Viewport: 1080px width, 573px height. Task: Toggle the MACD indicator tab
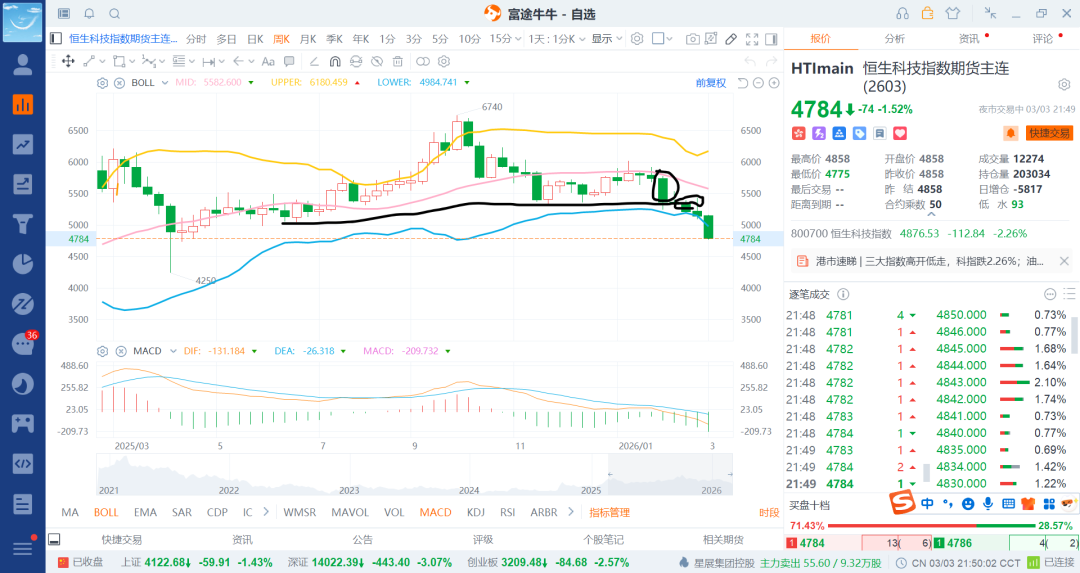435,512
